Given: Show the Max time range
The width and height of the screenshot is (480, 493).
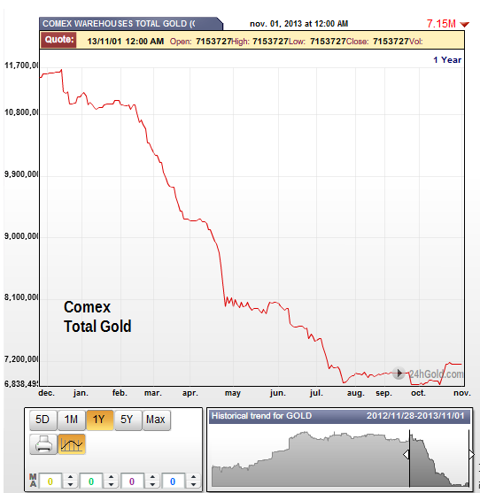Looking at the screenshot, I should click(x=156, y=419).
